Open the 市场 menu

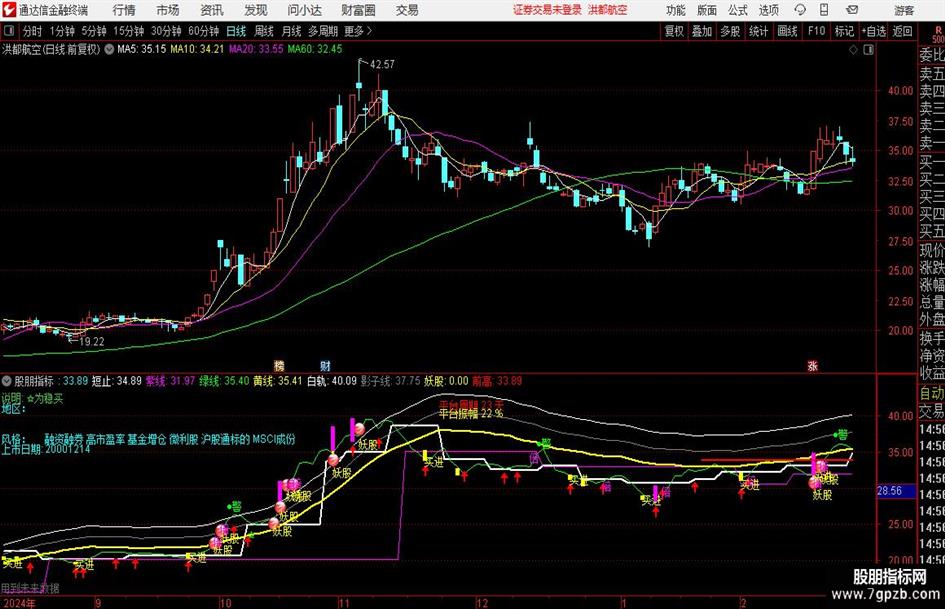[x=168, y=10]
